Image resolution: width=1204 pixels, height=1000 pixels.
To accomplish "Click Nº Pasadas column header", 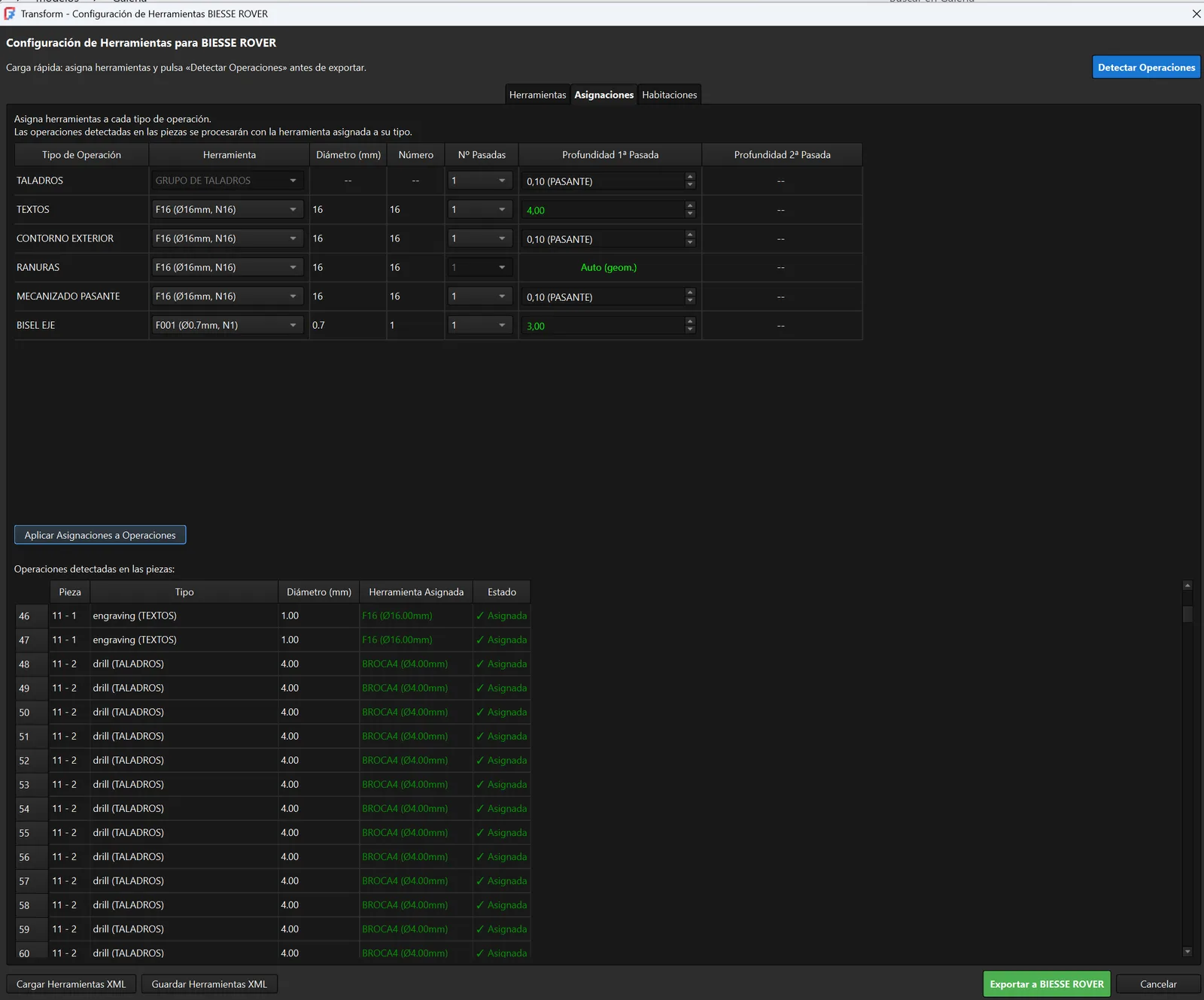I will 482,155.
